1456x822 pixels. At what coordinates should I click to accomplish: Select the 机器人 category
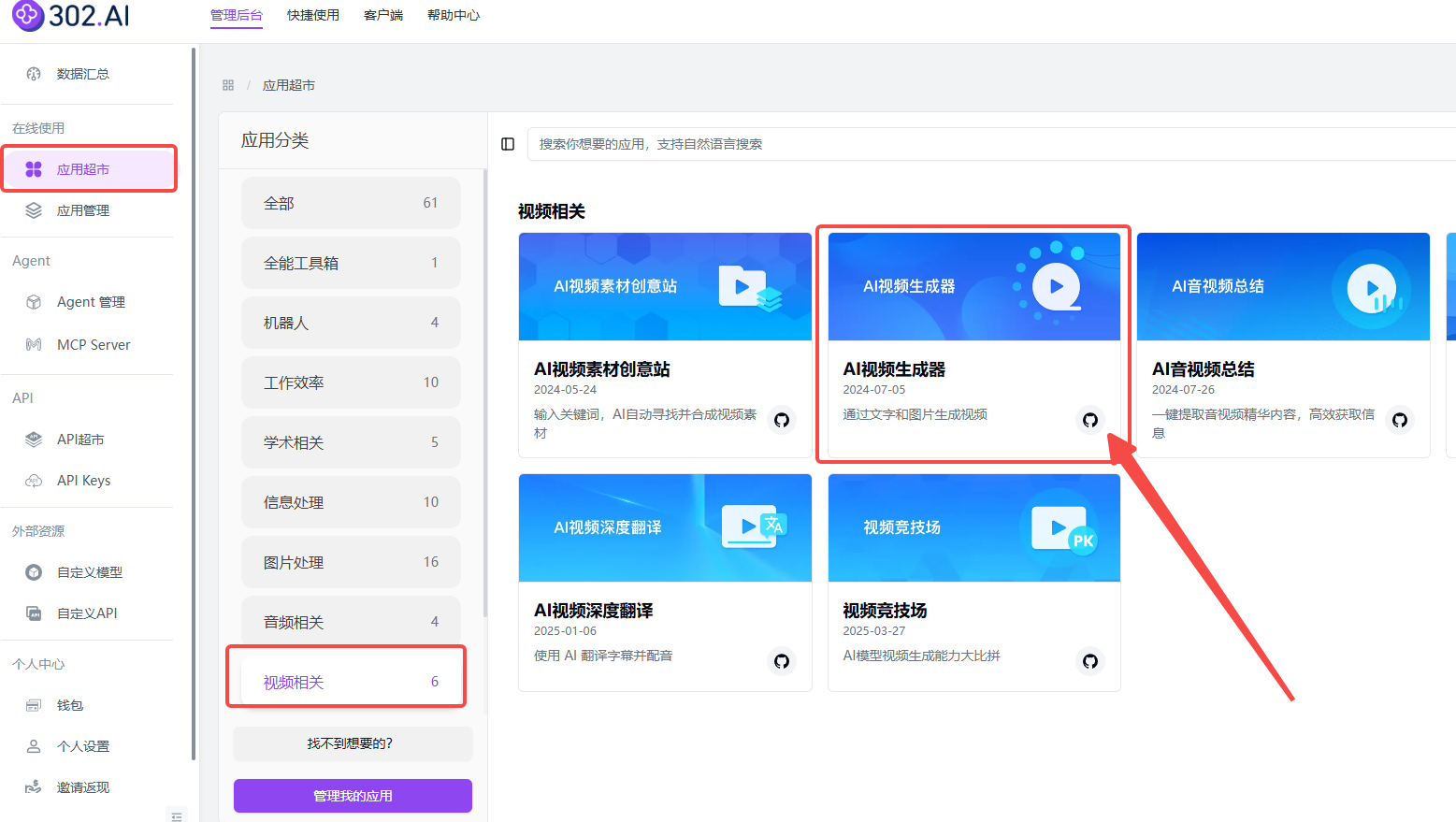click(351, 323)
